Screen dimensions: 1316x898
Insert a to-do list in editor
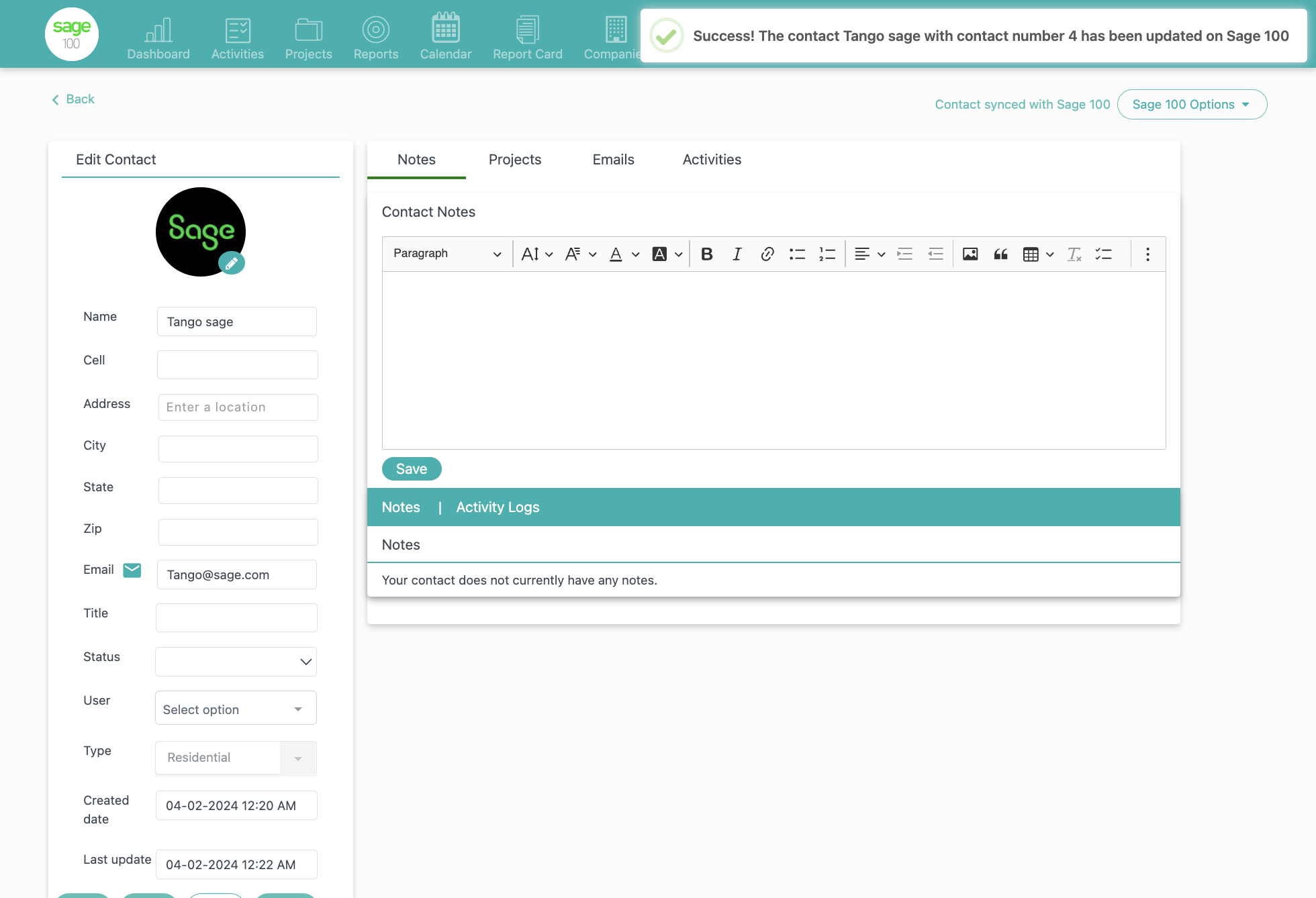pyautogui.click(x=1104, y=254)
